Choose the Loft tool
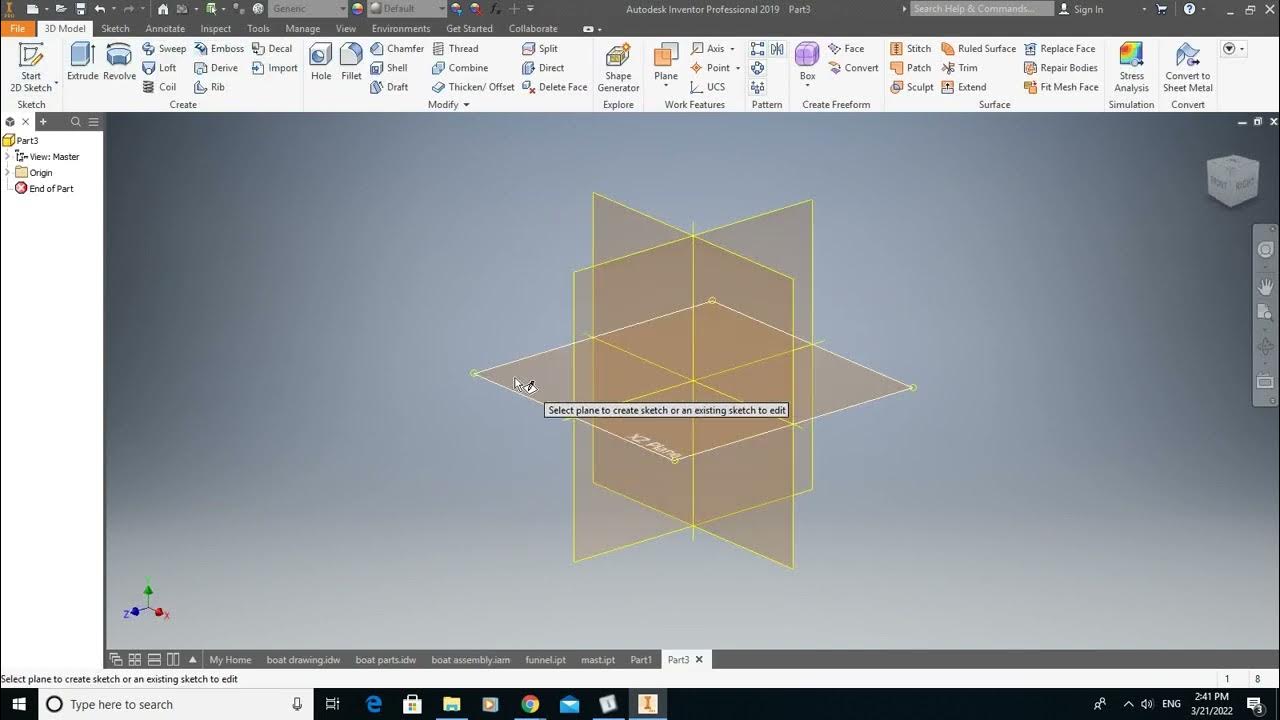Viewport: 1280px width, 720px height. tap(159, 68)
